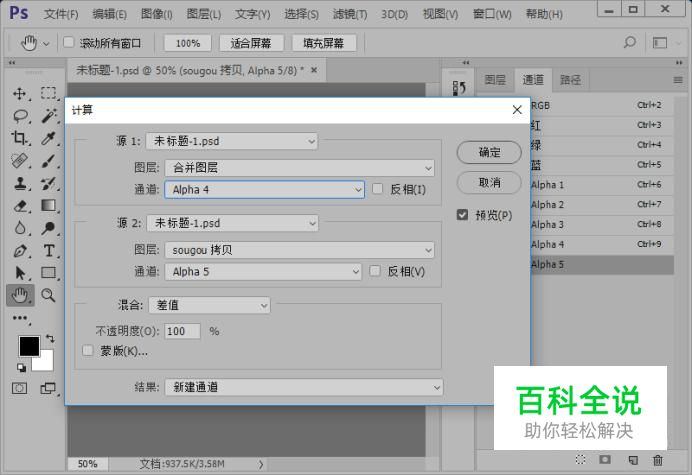Image resolution: width=692 pixels, height=475 pixels.
Task: Select the Zoom tool
Action: [49, 295]
